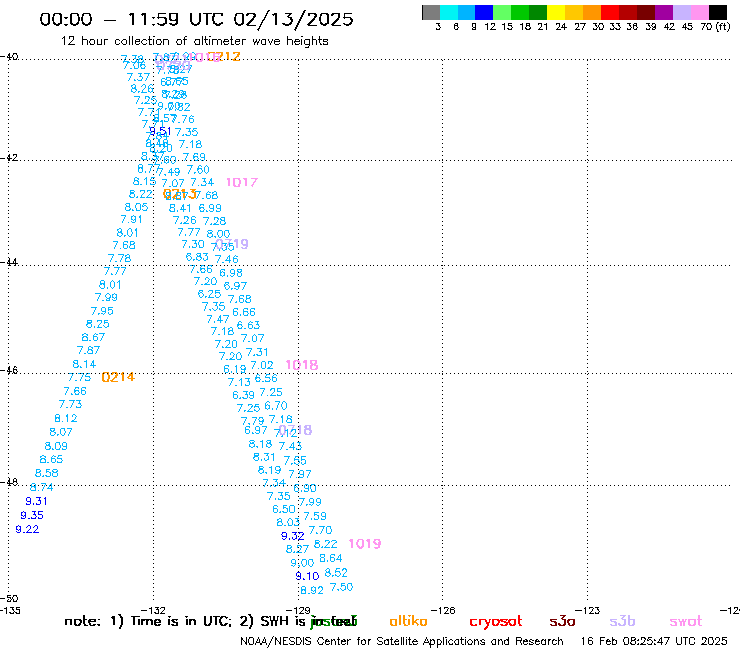
Task: Click the -132 longitude axis label
Action: [153, 611]
